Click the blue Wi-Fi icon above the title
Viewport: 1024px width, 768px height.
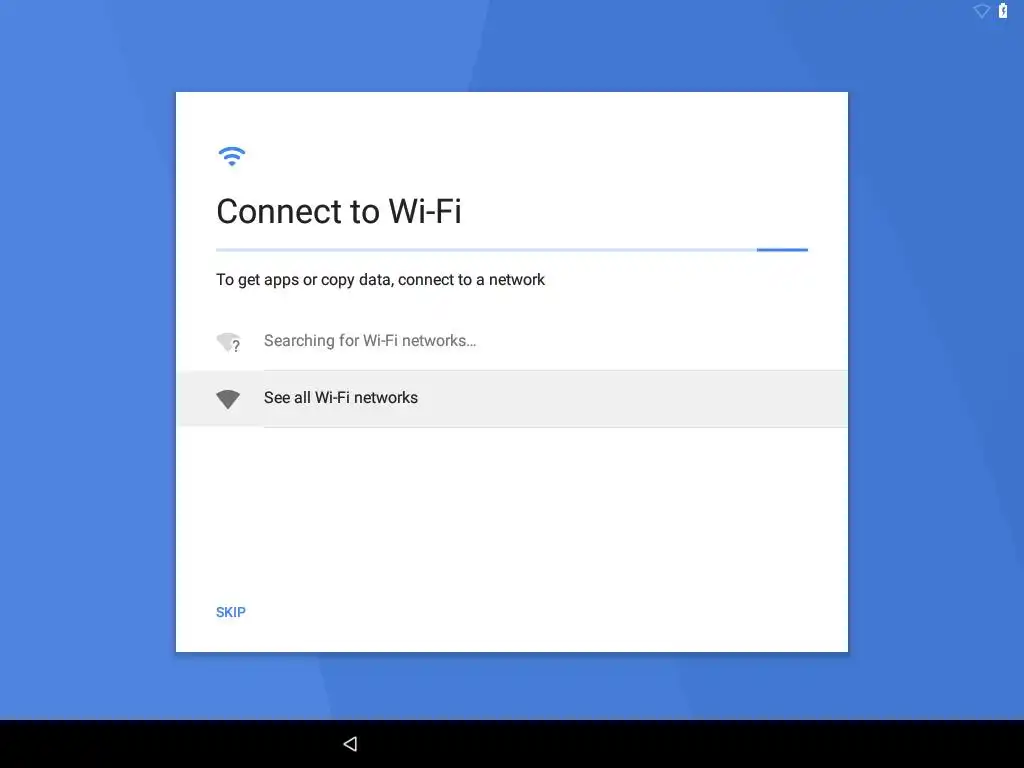click(231, 156)
